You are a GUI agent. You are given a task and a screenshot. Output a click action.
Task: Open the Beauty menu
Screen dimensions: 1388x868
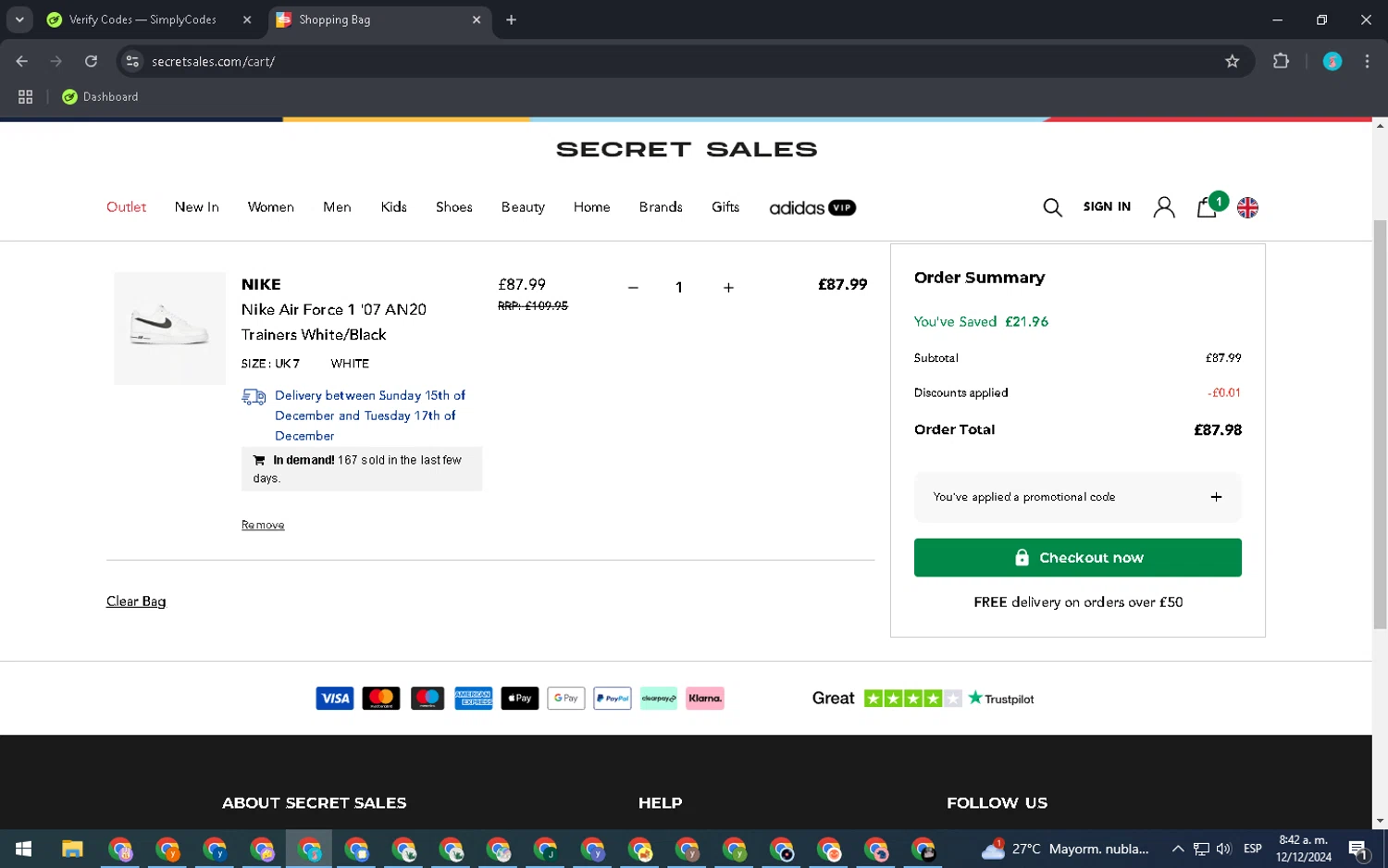coord(523,207)
